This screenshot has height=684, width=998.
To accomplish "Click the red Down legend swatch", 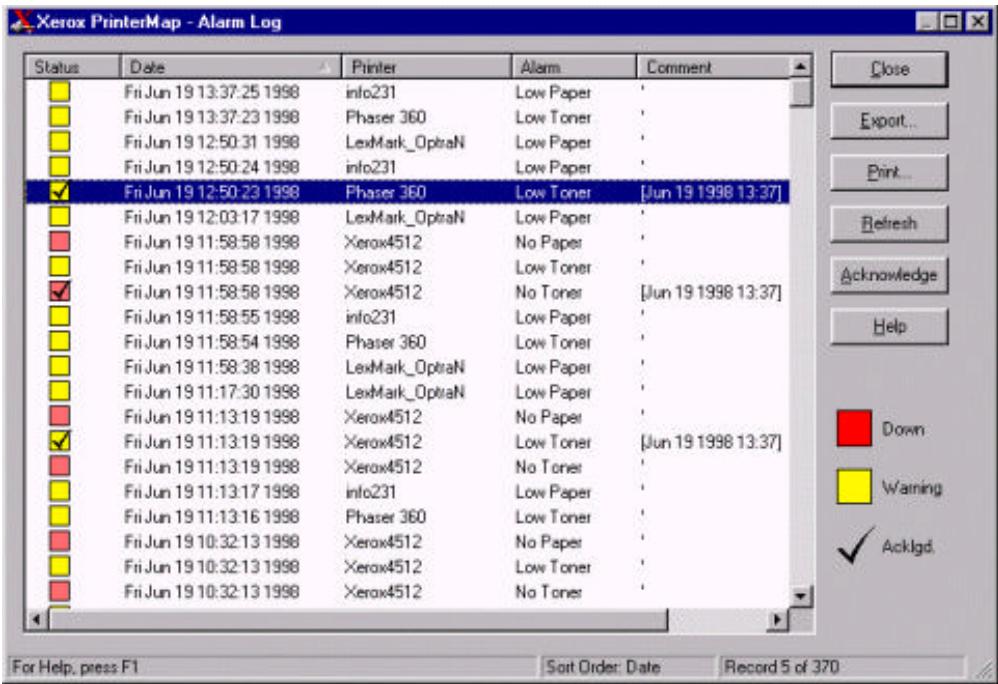I will (854, 428).
